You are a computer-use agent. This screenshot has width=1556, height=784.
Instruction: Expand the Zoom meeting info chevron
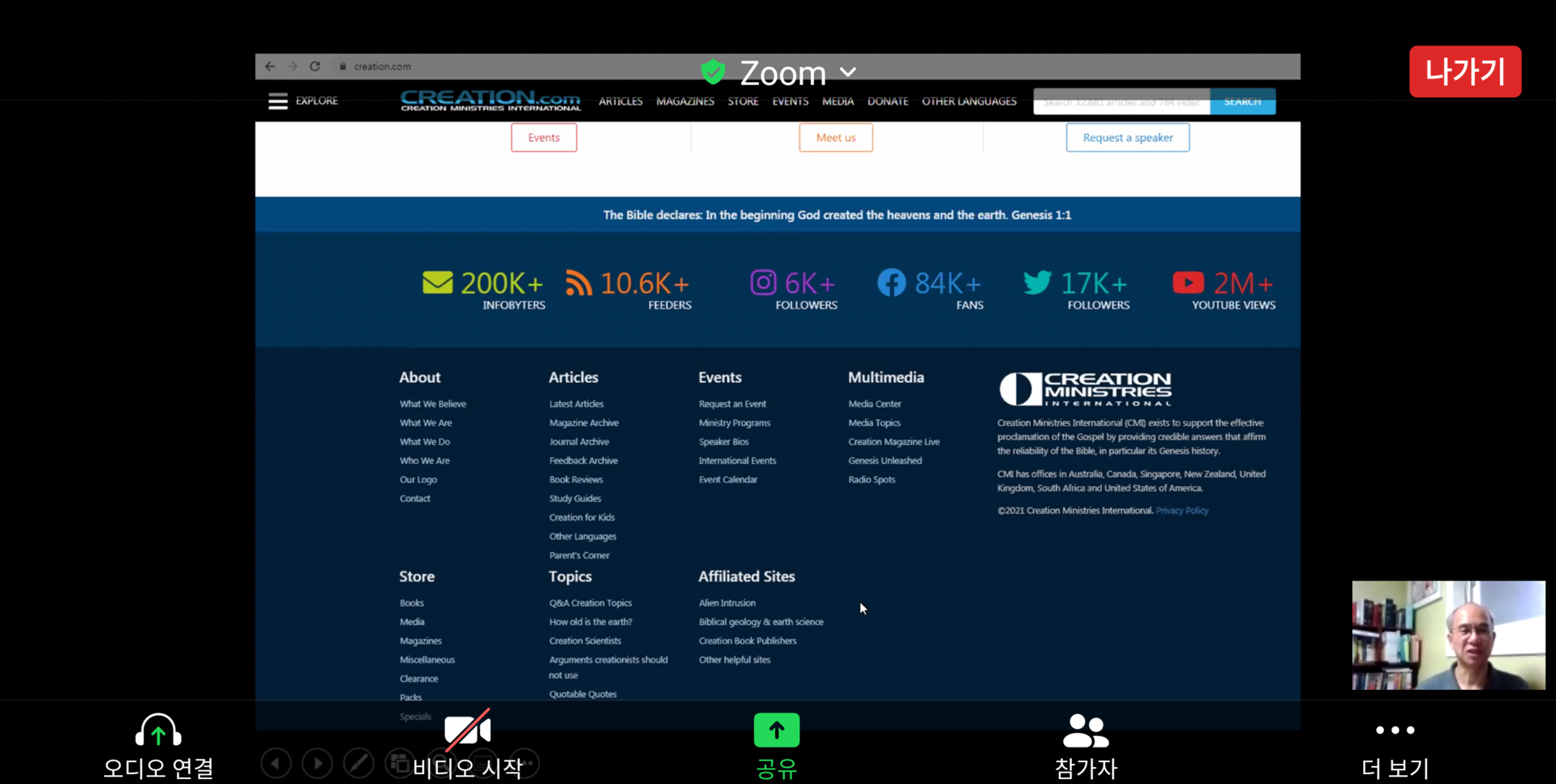coord(848,72)
